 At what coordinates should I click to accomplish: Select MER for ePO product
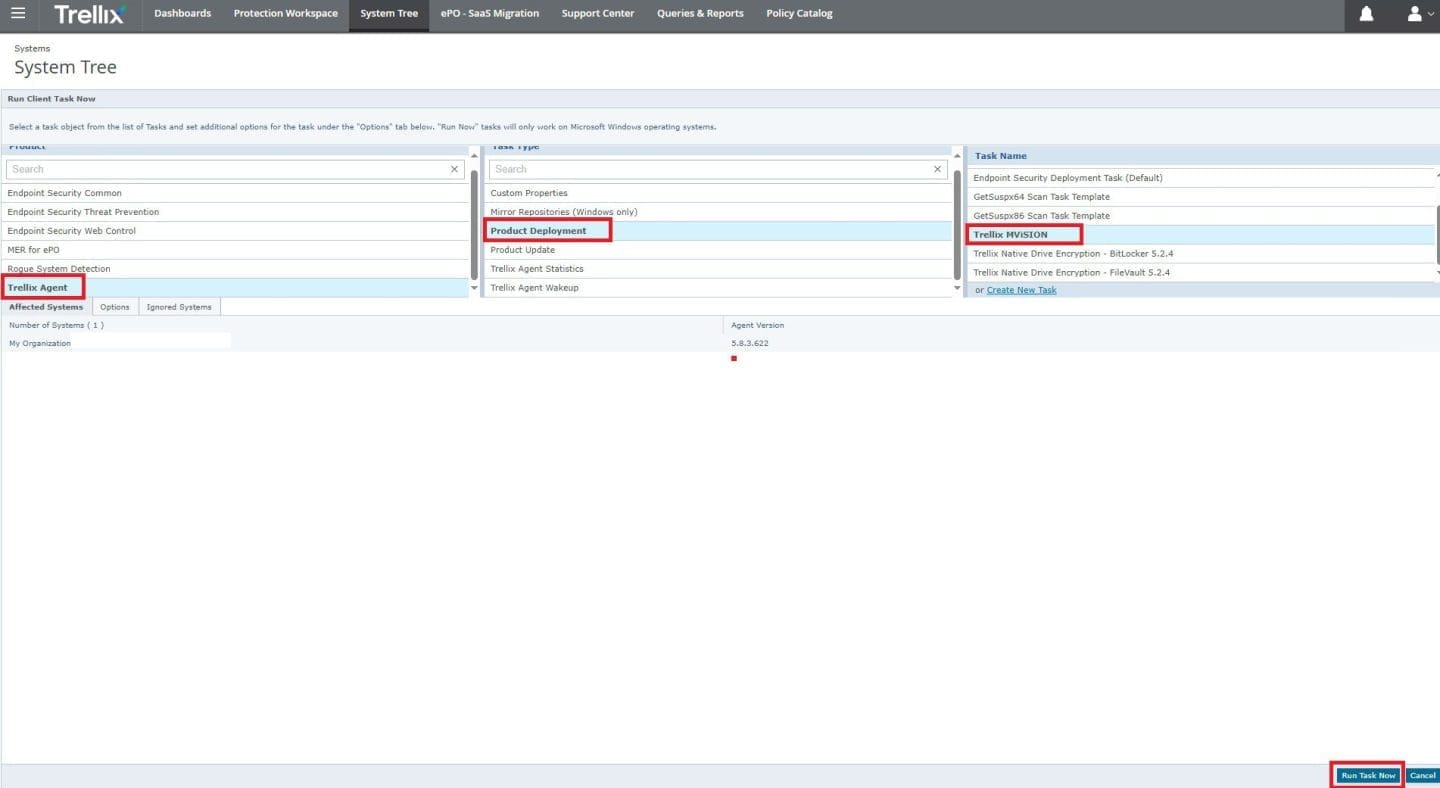[x=235, y=250]
